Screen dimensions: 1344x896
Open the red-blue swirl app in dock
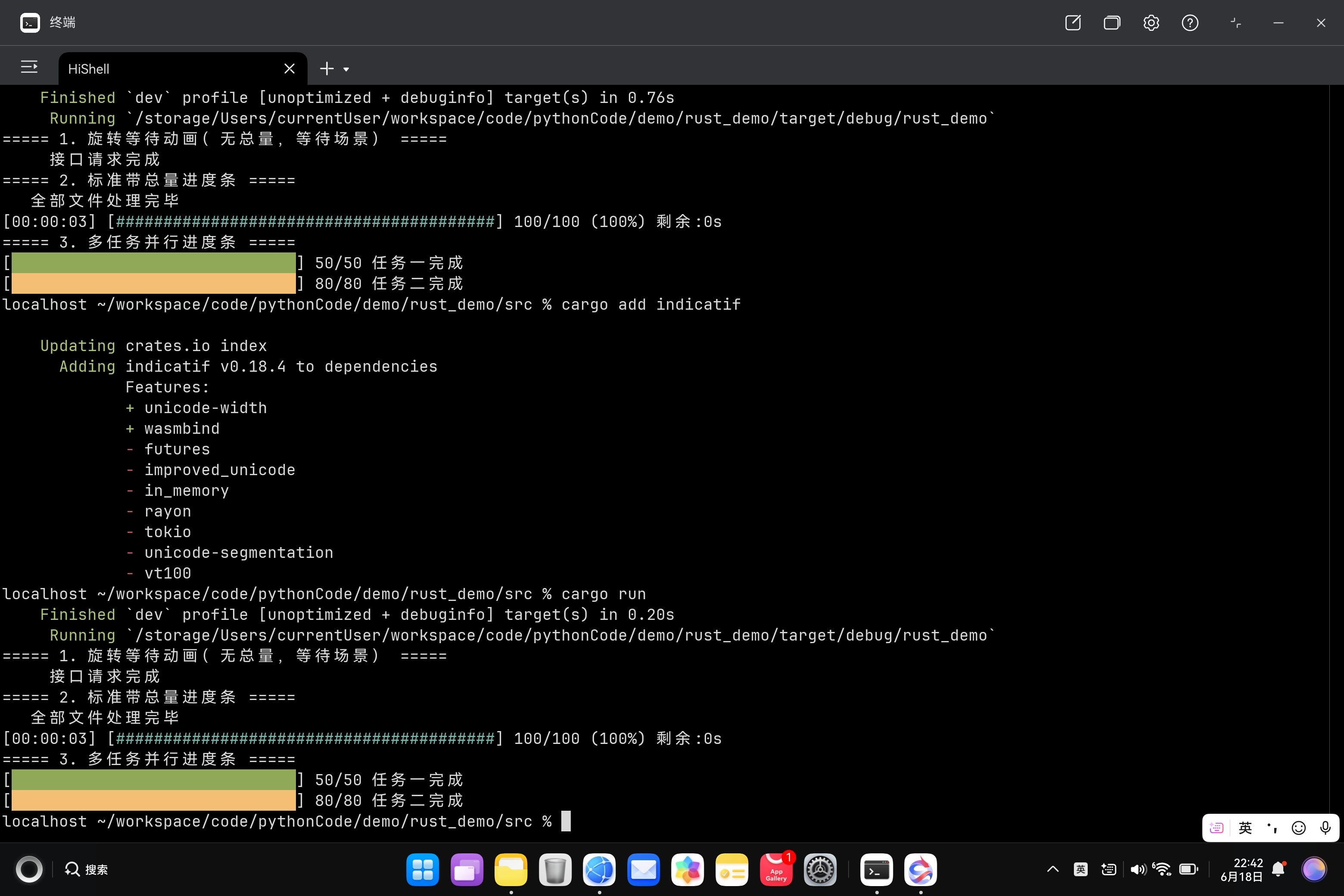tap(921, 870)
